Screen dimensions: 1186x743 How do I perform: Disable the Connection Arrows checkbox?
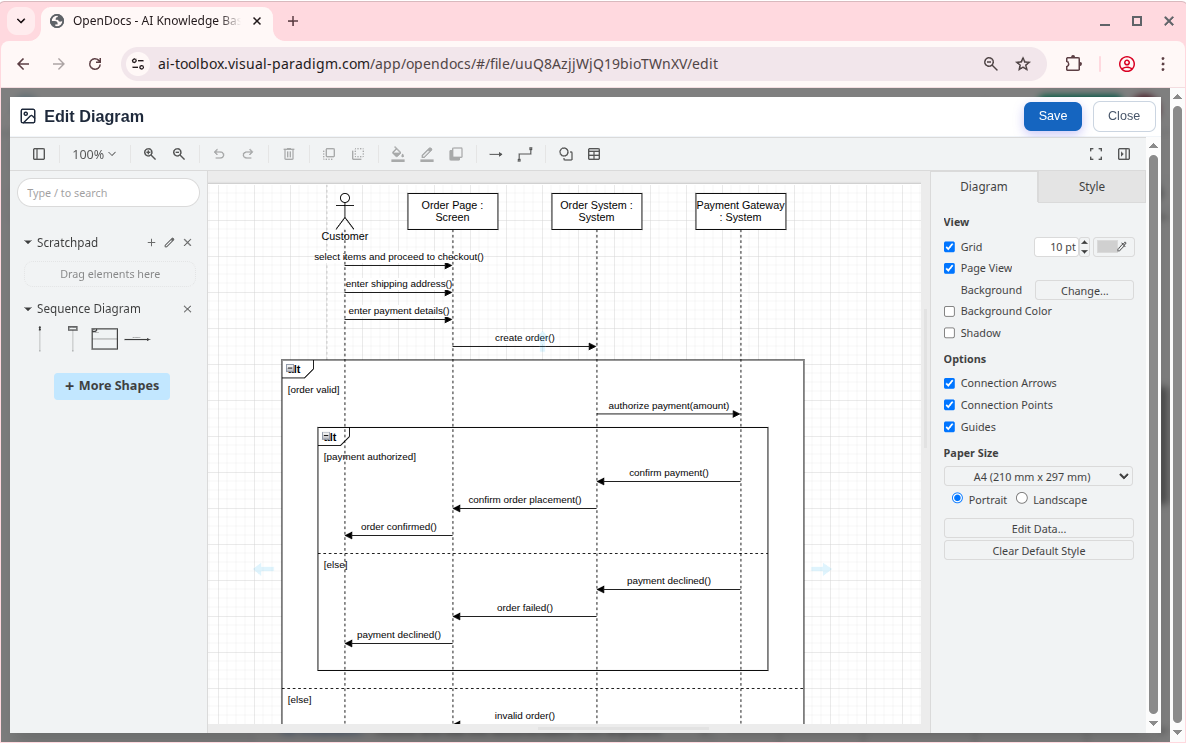pos(950,383)
